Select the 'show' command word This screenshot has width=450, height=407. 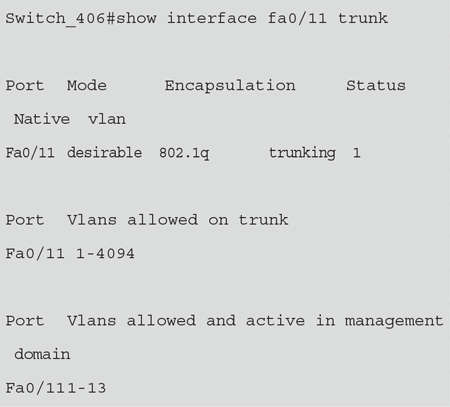point(136,18)
